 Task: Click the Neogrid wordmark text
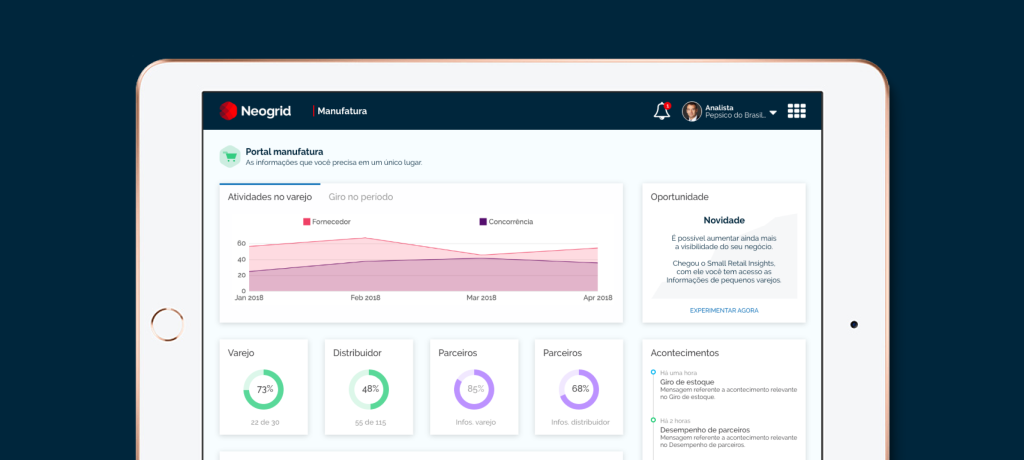coord(266,111)
